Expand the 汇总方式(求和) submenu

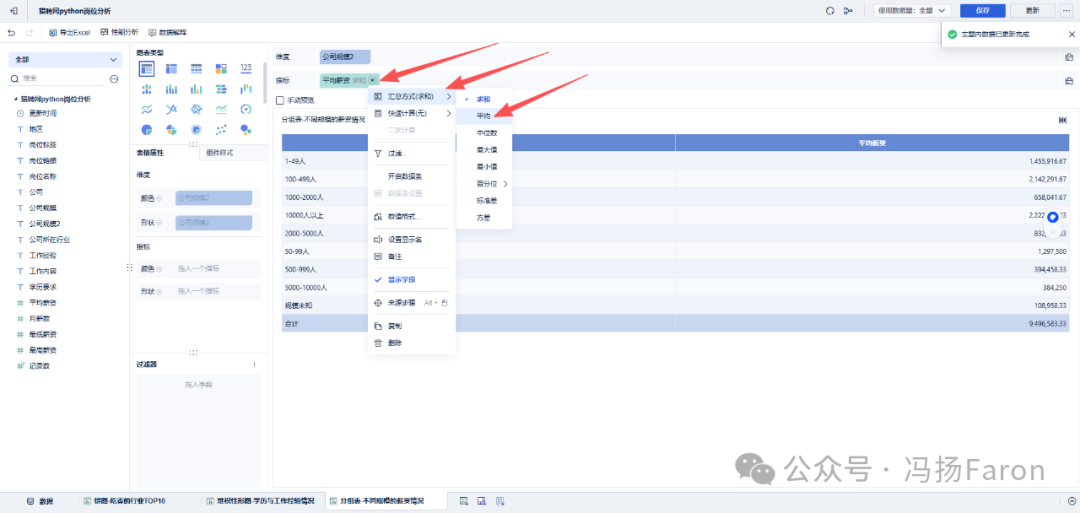(x=411, y=96)
